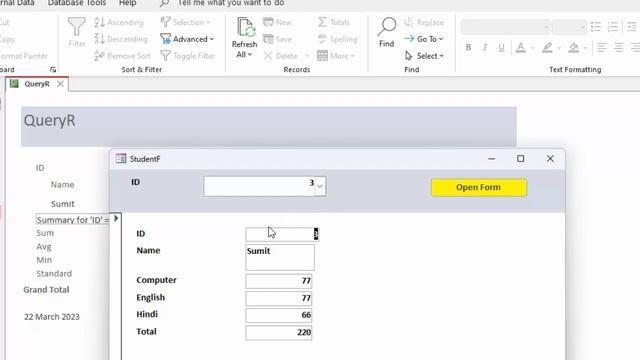Click 'Standard' label in QueryR report
The width and height of the screenshot is (640, 360).
point(54,273)
